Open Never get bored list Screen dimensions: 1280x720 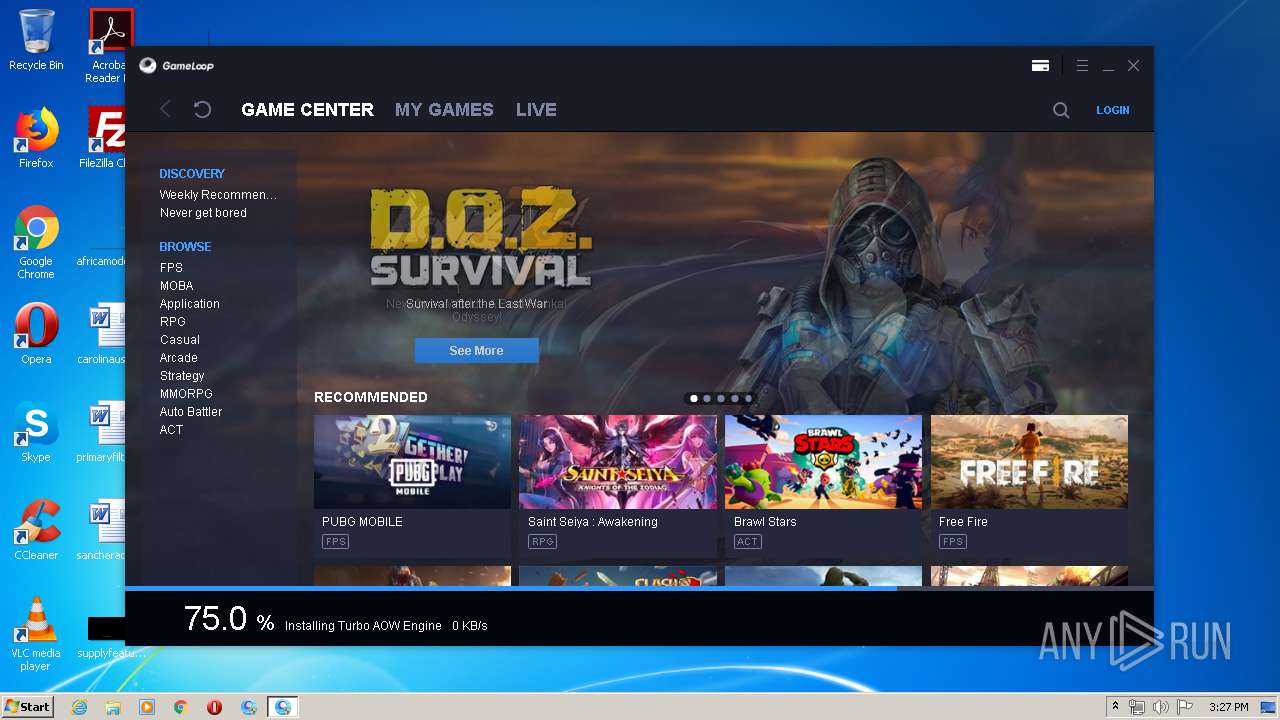pyautogui.click(x=203, y=213)
